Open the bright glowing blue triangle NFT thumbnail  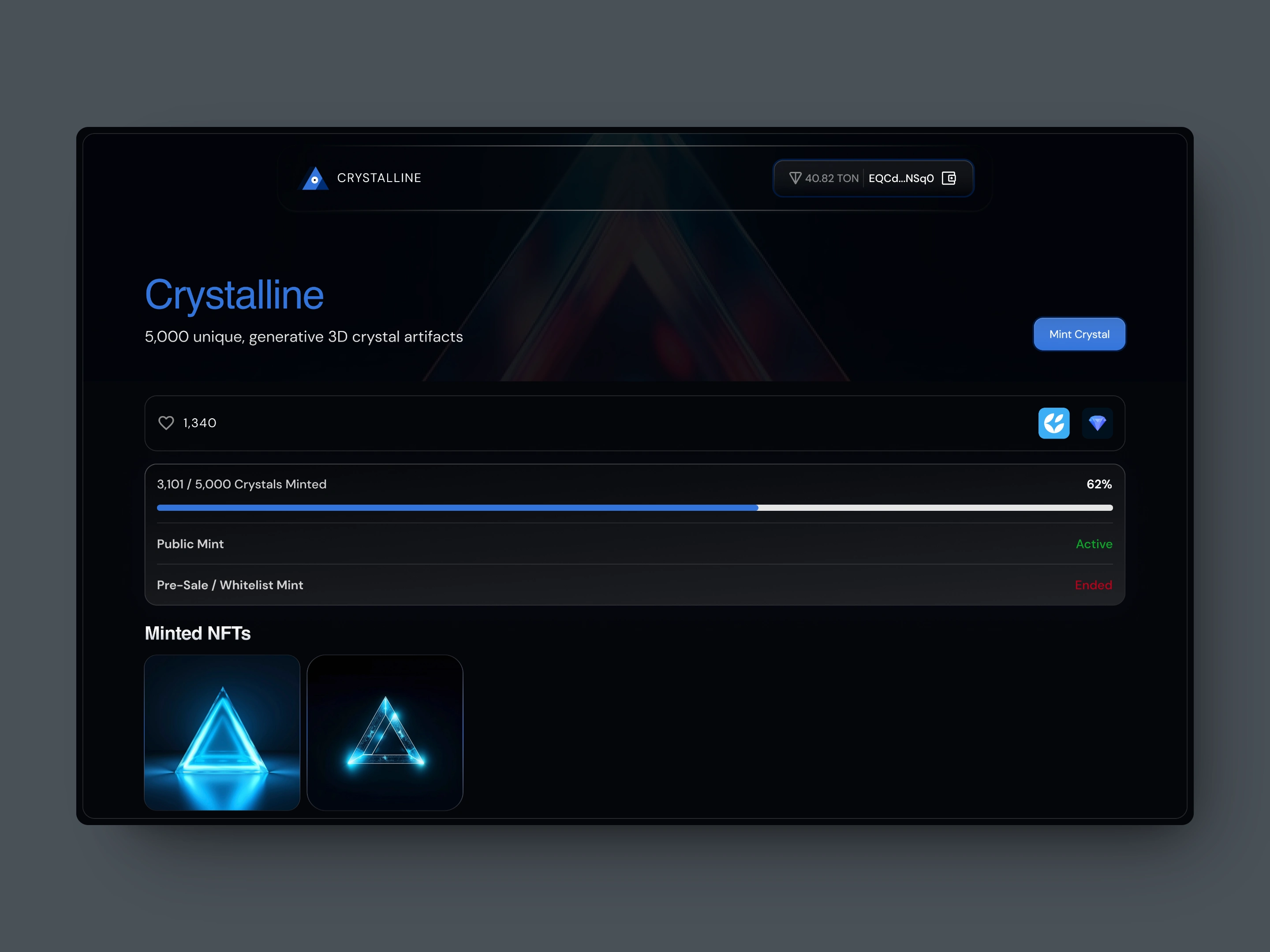click(x=222, y=732)
